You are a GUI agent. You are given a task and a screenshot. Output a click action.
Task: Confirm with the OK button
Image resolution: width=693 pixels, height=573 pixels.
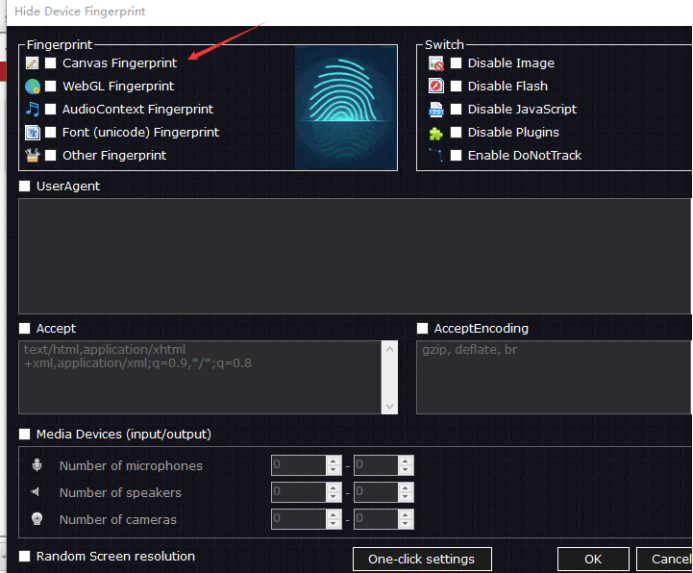(593, 559)
